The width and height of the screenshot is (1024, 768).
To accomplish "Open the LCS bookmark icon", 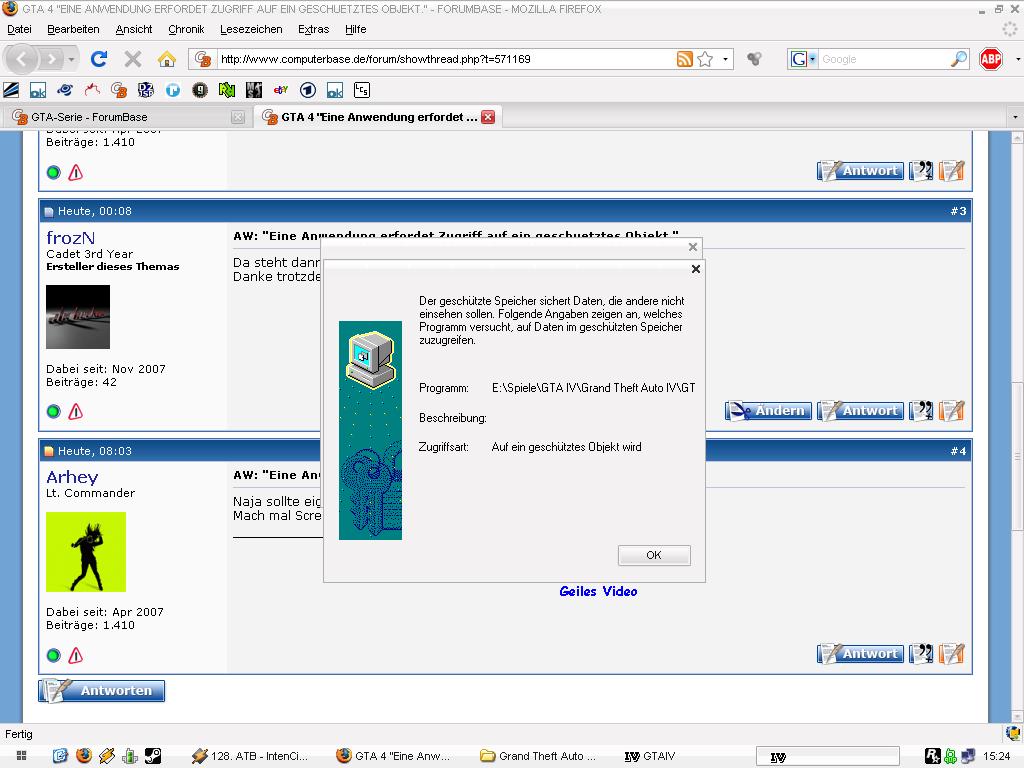I will click(362, 90).
